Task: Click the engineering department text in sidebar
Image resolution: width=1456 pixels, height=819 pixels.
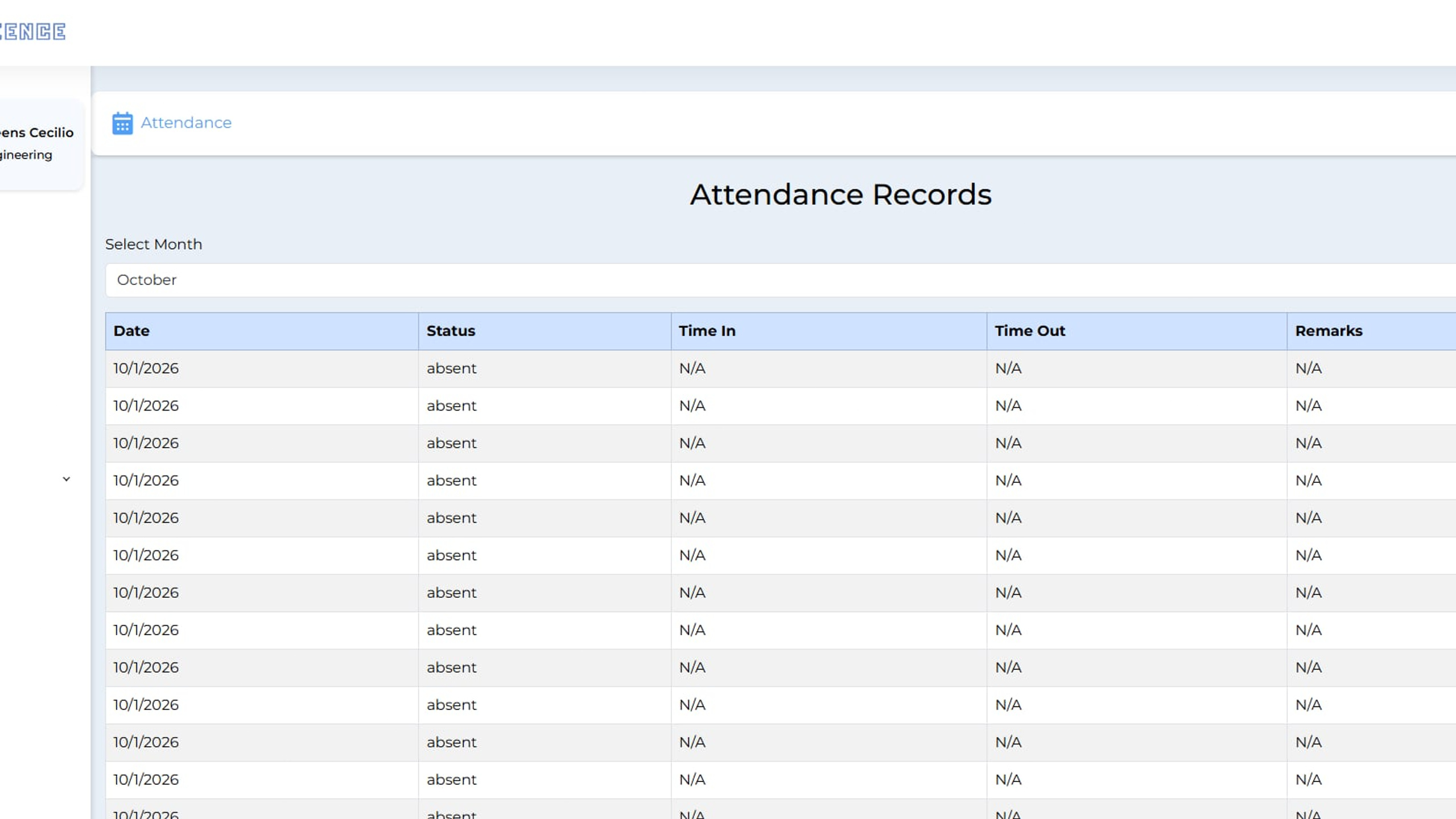Action: (x=26, y=155)
